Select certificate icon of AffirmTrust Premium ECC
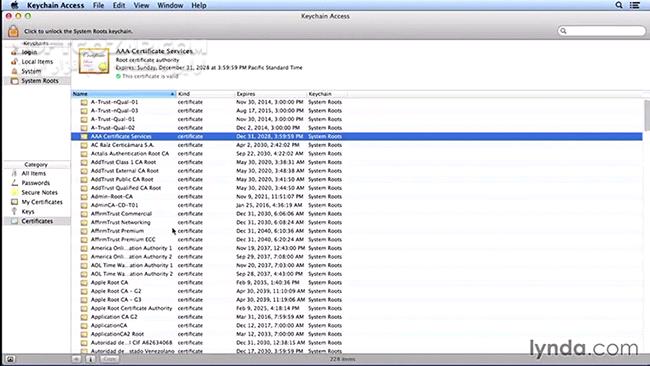650x366 pixels. (x=84, y=240)
